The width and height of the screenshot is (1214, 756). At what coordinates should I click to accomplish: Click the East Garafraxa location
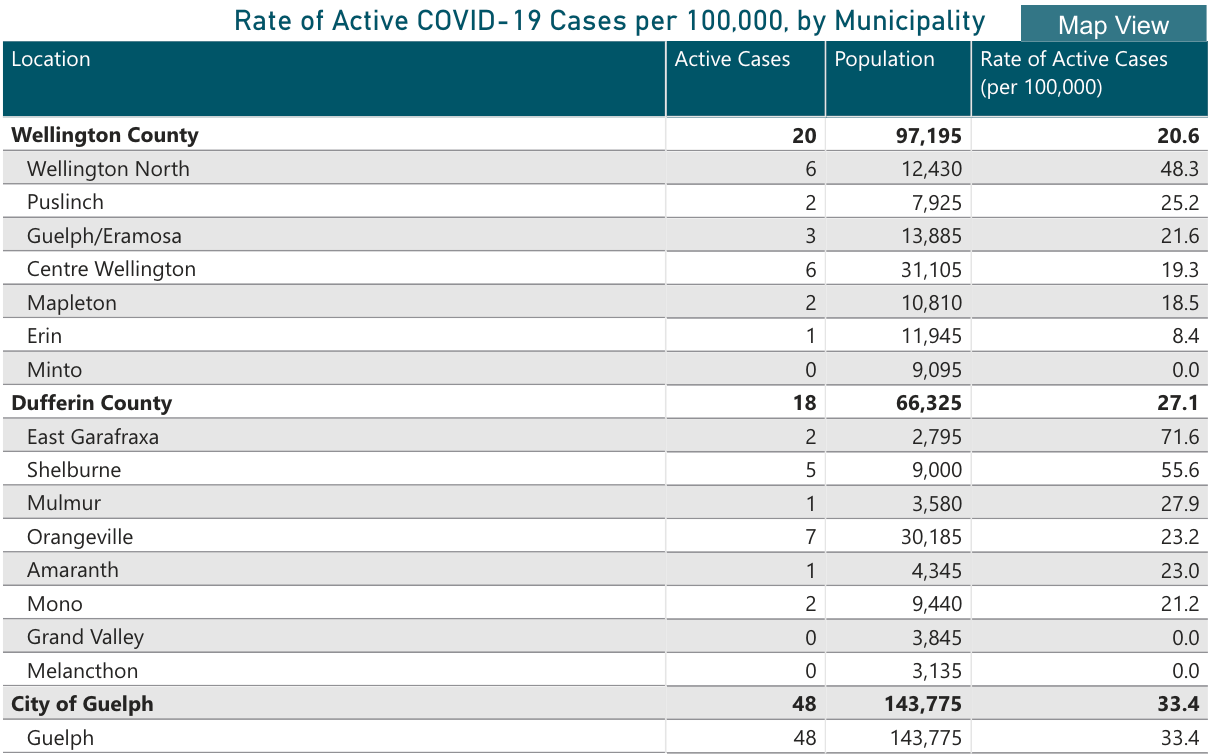(93, 436)
